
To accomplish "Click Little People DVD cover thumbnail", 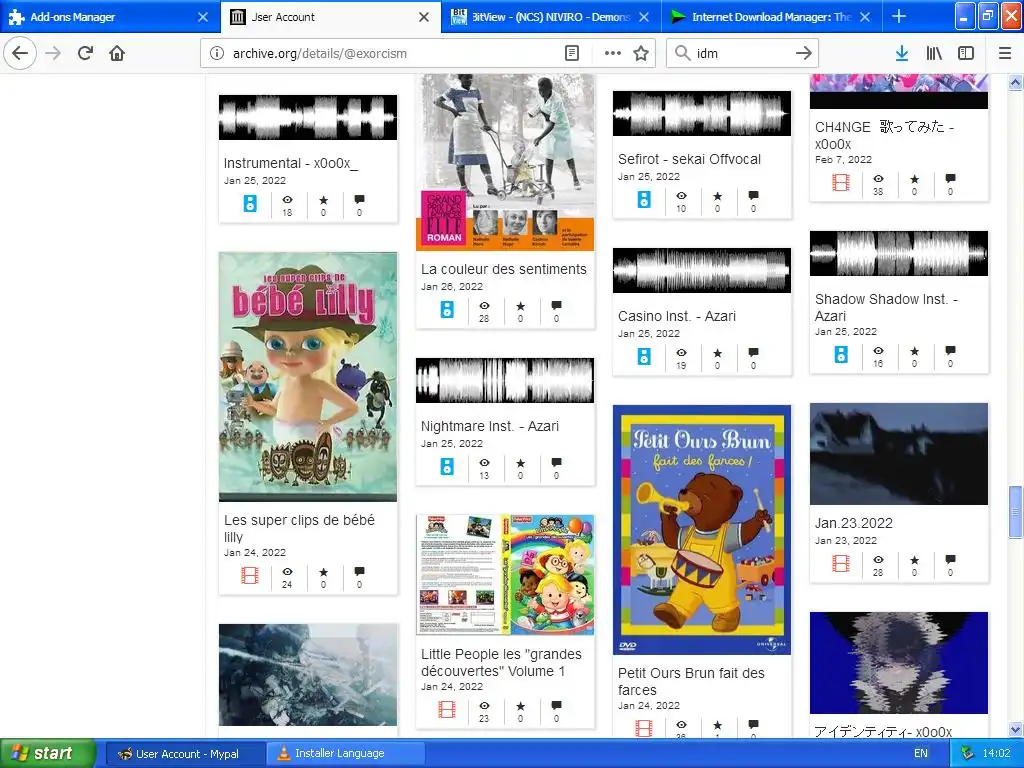I will [x=505, y=575].
